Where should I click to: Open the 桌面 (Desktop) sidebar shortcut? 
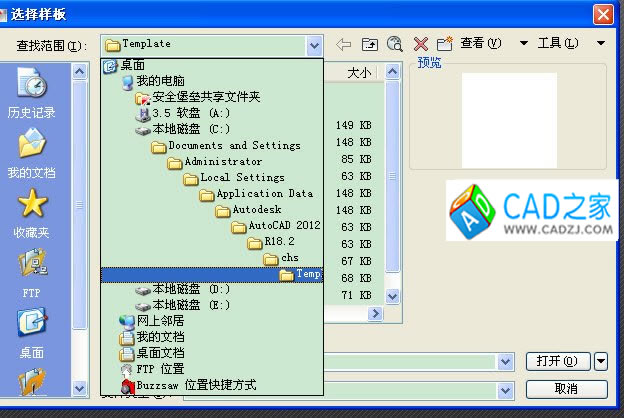point(33,334)
